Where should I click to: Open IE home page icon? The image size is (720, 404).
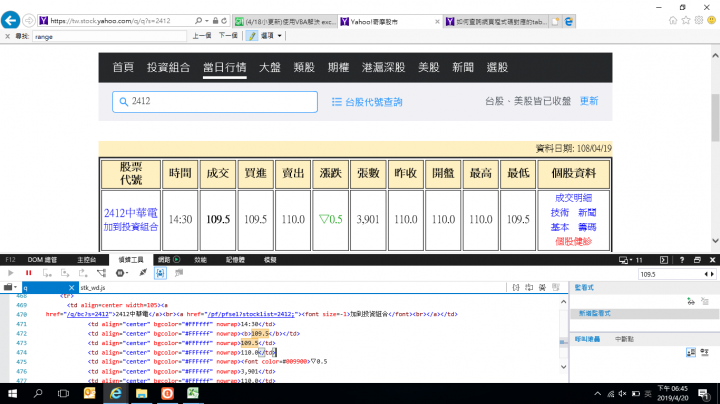tap(673, 20)
